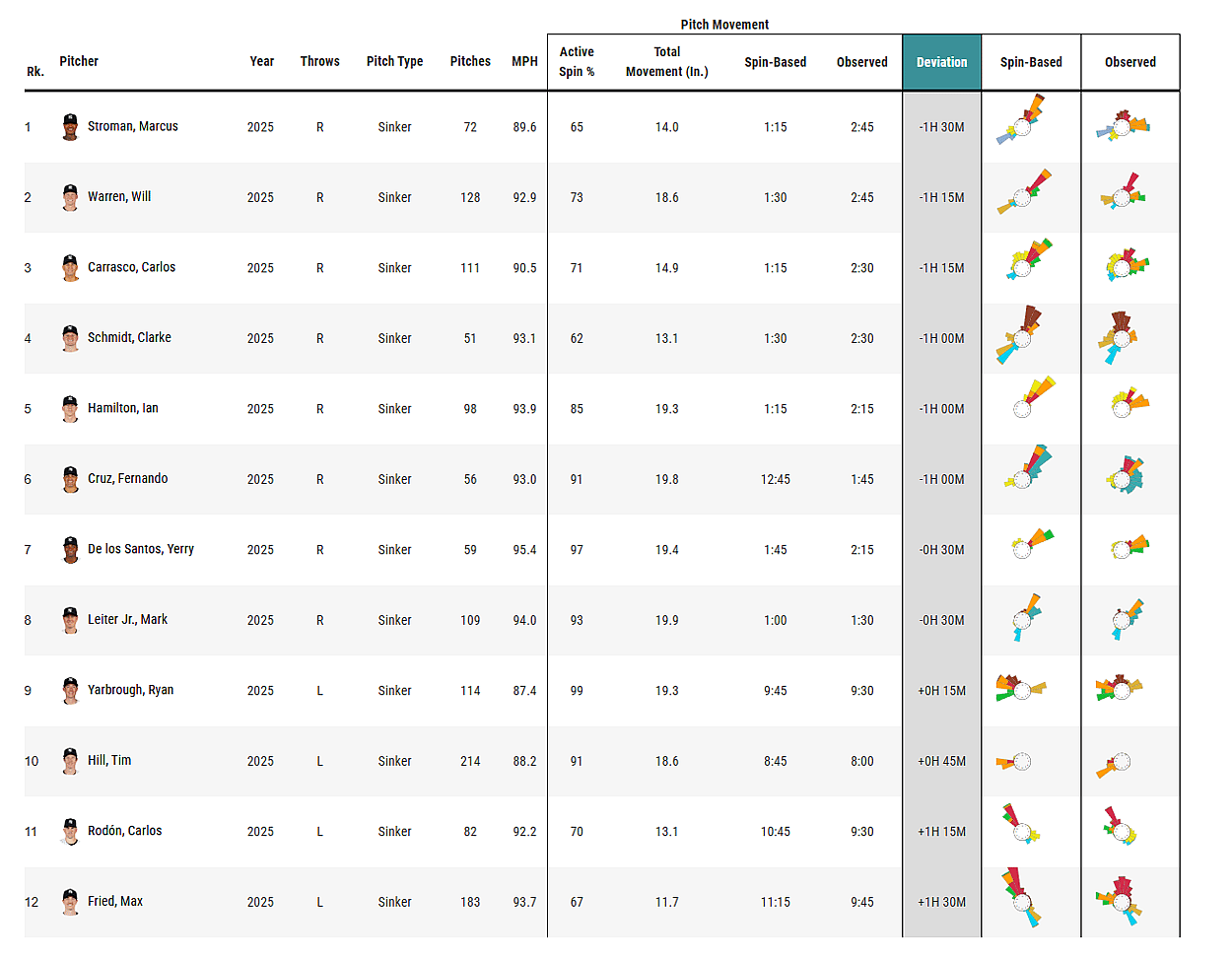Sort by Total Movement column header
The height and width of the screenshot is (961, 1232).
(x=666, y=61)
